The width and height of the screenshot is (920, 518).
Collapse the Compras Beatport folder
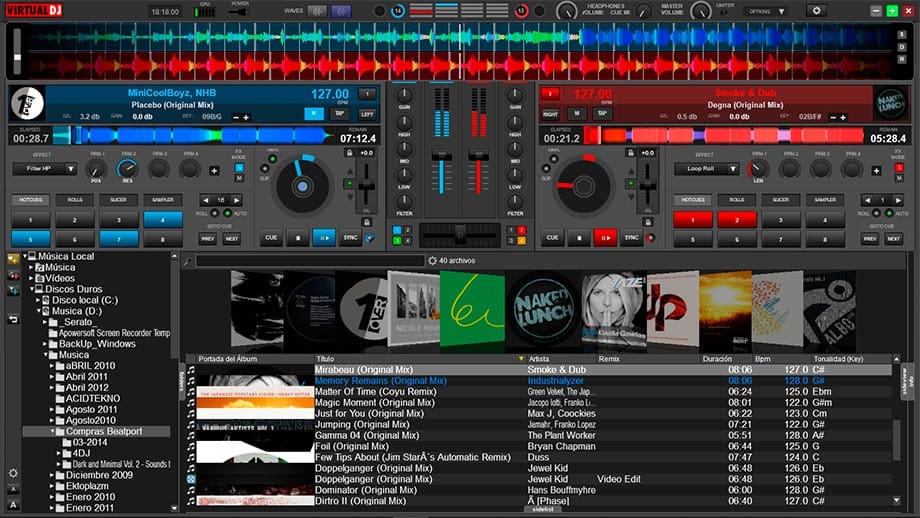[x=52, y=431]
